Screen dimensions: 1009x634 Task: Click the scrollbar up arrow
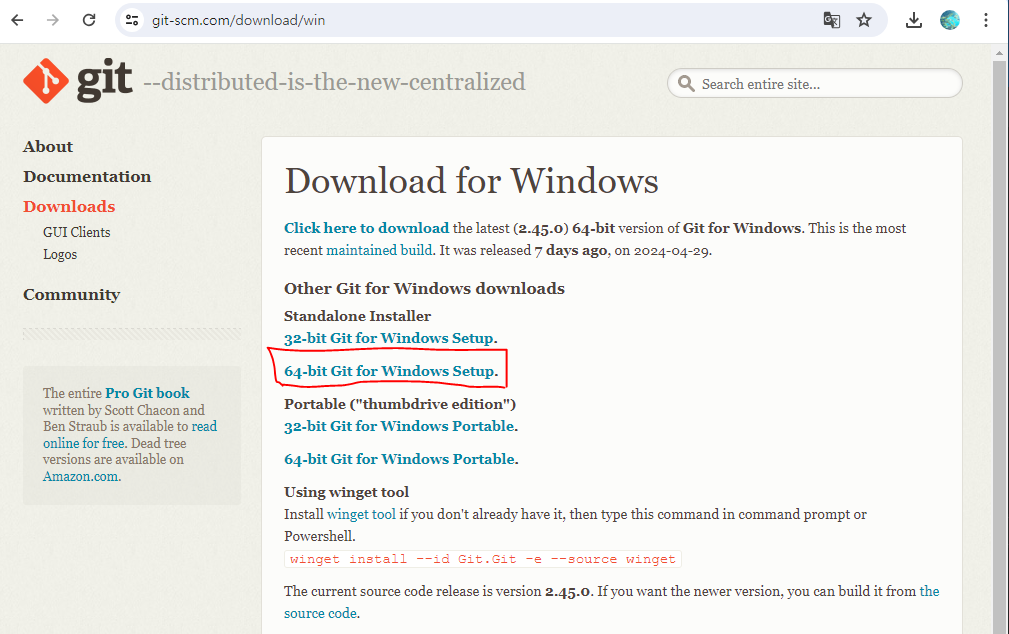click(999, 53)
